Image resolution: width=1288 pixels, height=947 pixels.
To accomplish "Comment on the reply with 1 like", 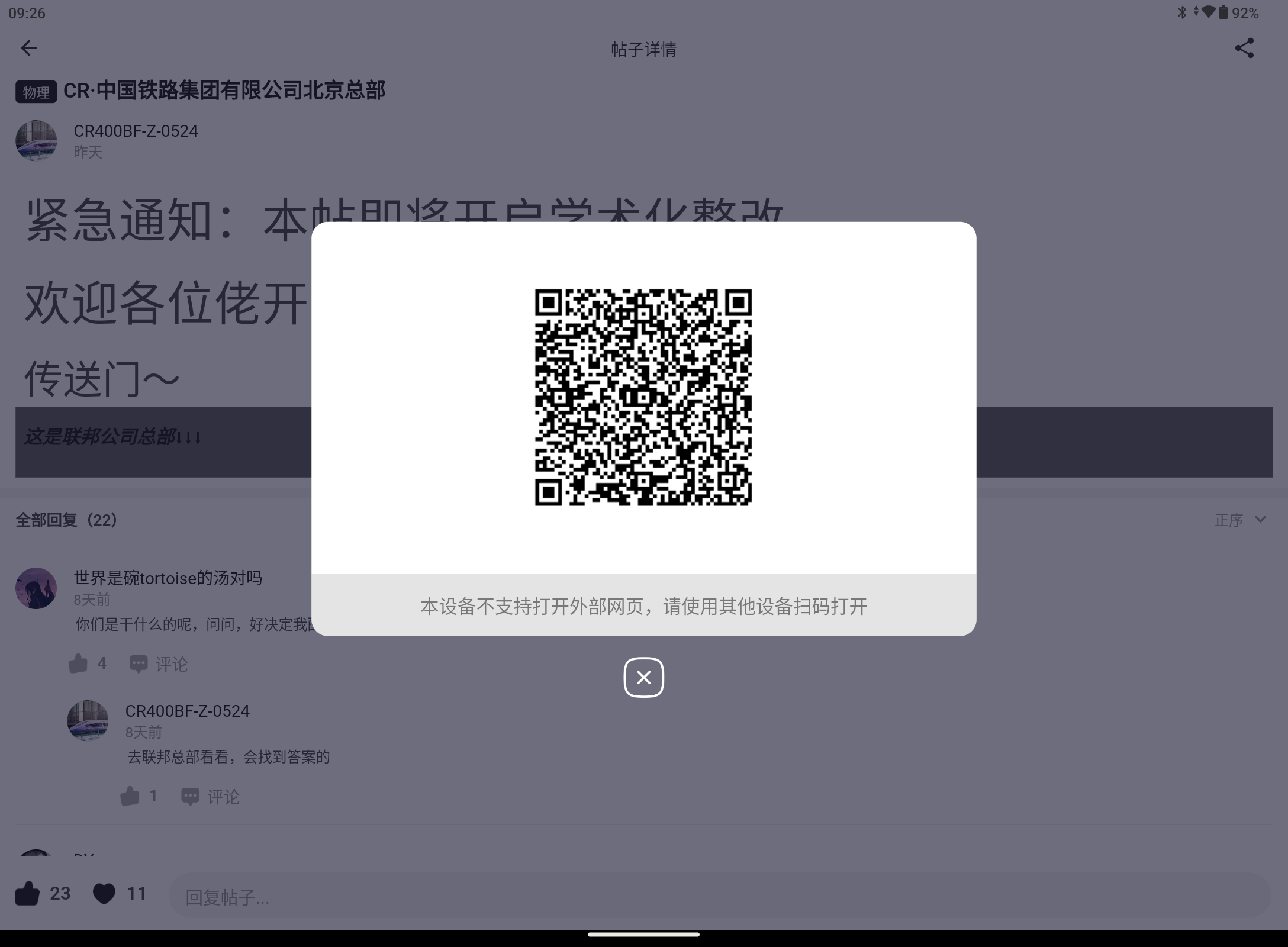I will (210, 797).
